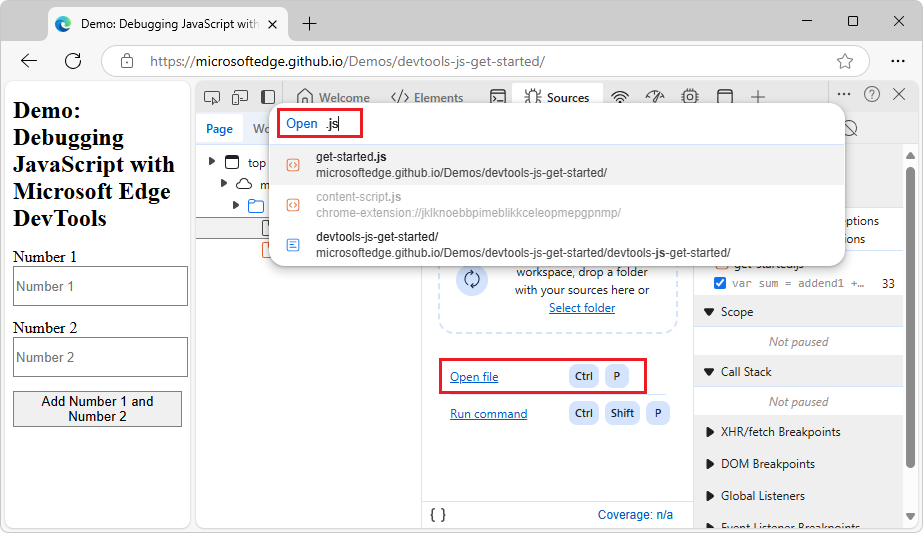Open a new browser tab
Screen dimensions: 923x533
pyautogui.click(x=309, y=24)
